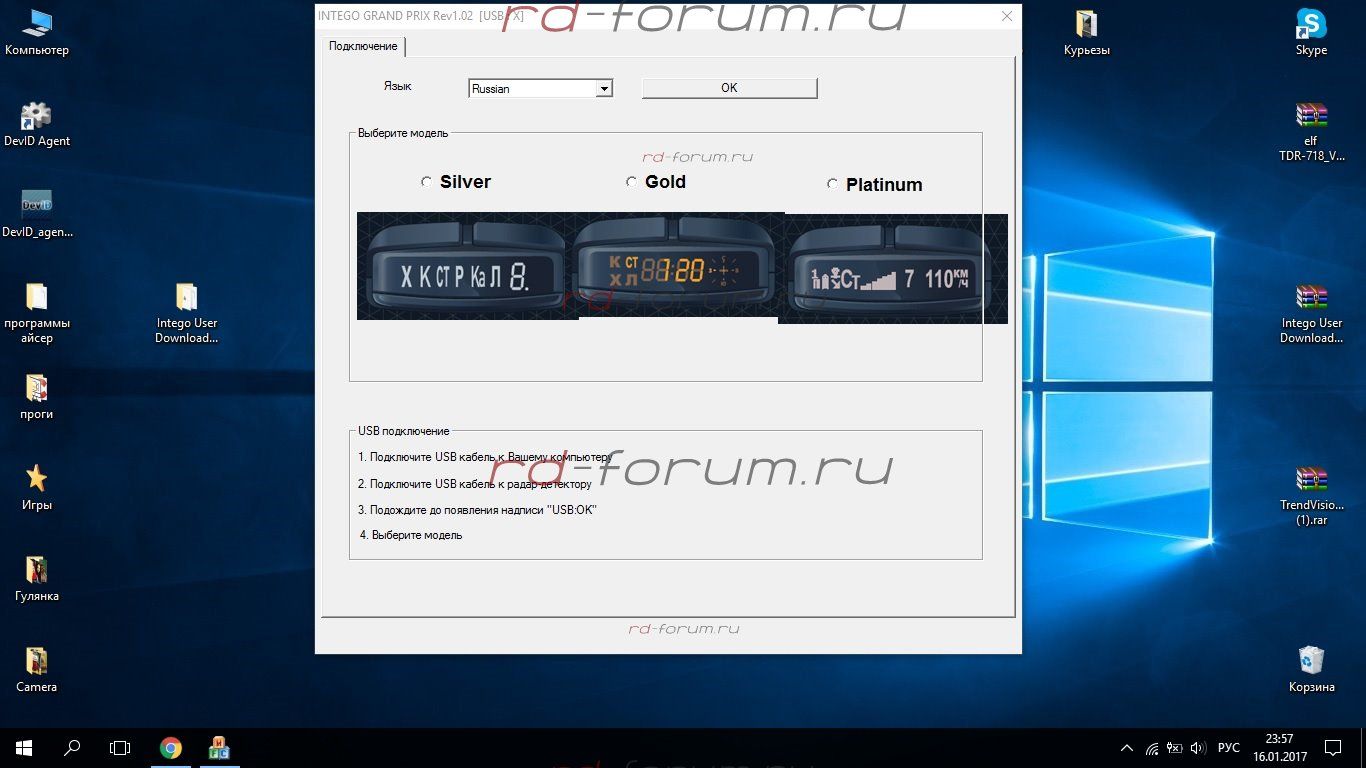The width and height of the screenshot is (1366, 768).
Task: Open the left Intego User Download folder
Action: click(187, 313)
